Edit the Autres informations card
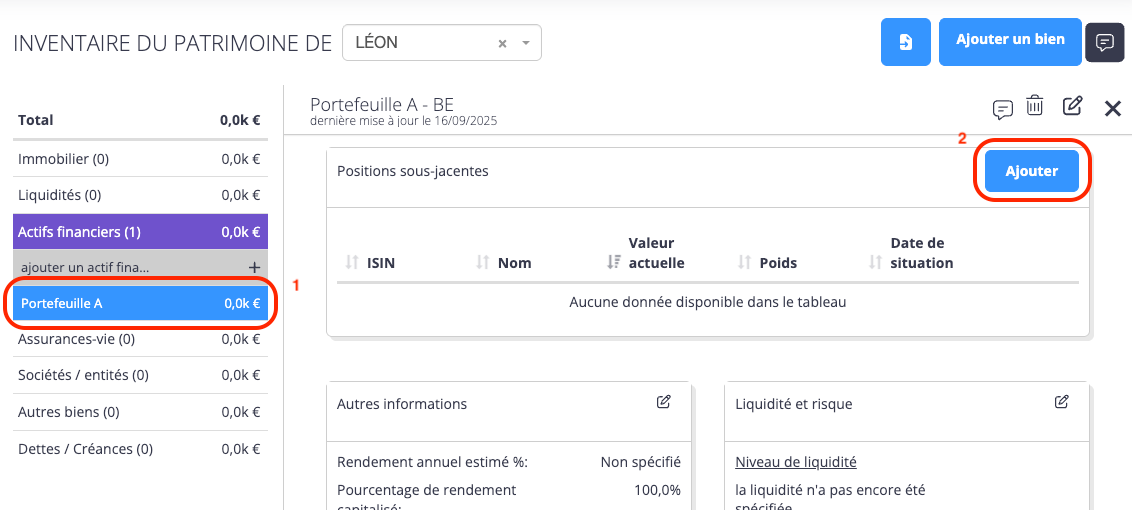 pyautogui.click(x=663, y=402)
